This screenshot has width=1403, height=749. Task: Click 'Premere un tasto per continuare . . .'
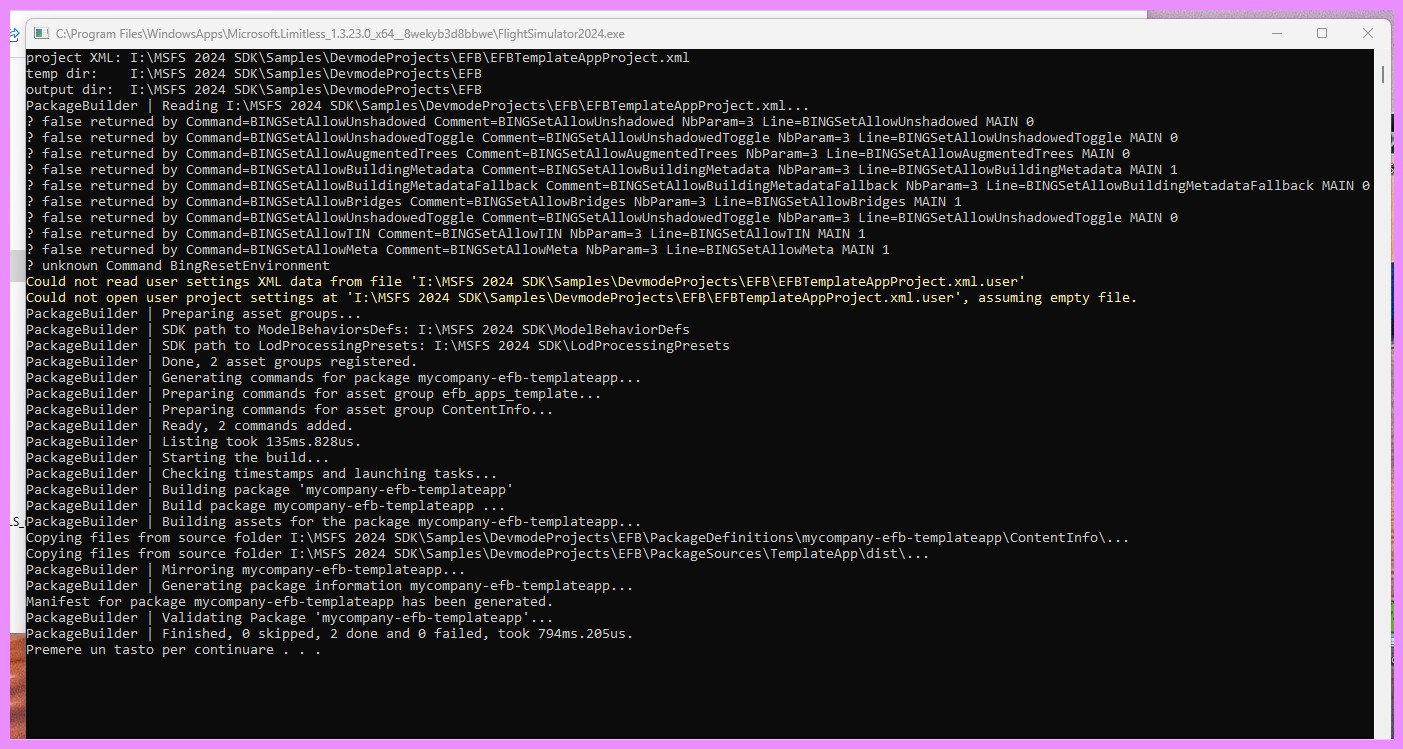point(174,650)
